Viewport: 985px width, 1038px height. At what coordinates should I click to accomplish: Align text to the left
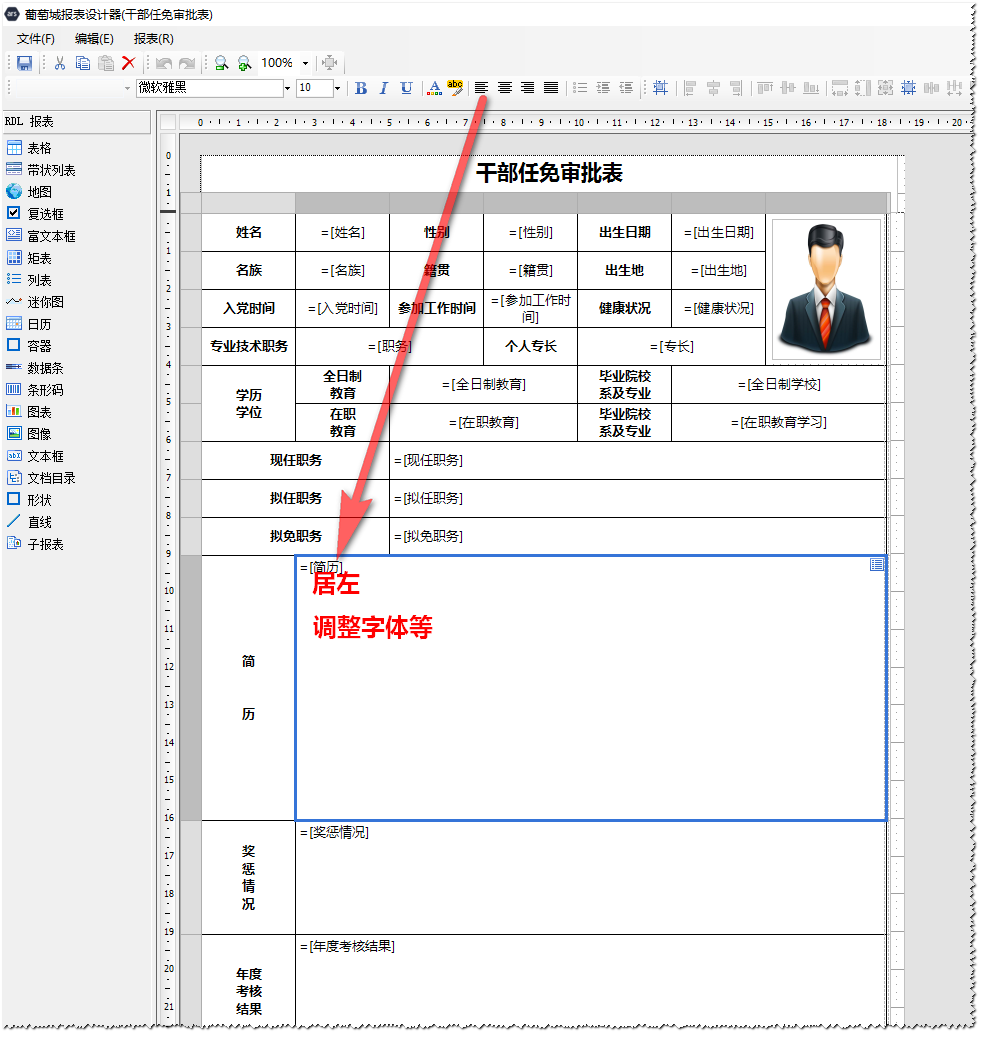click(x=481, y=88)
